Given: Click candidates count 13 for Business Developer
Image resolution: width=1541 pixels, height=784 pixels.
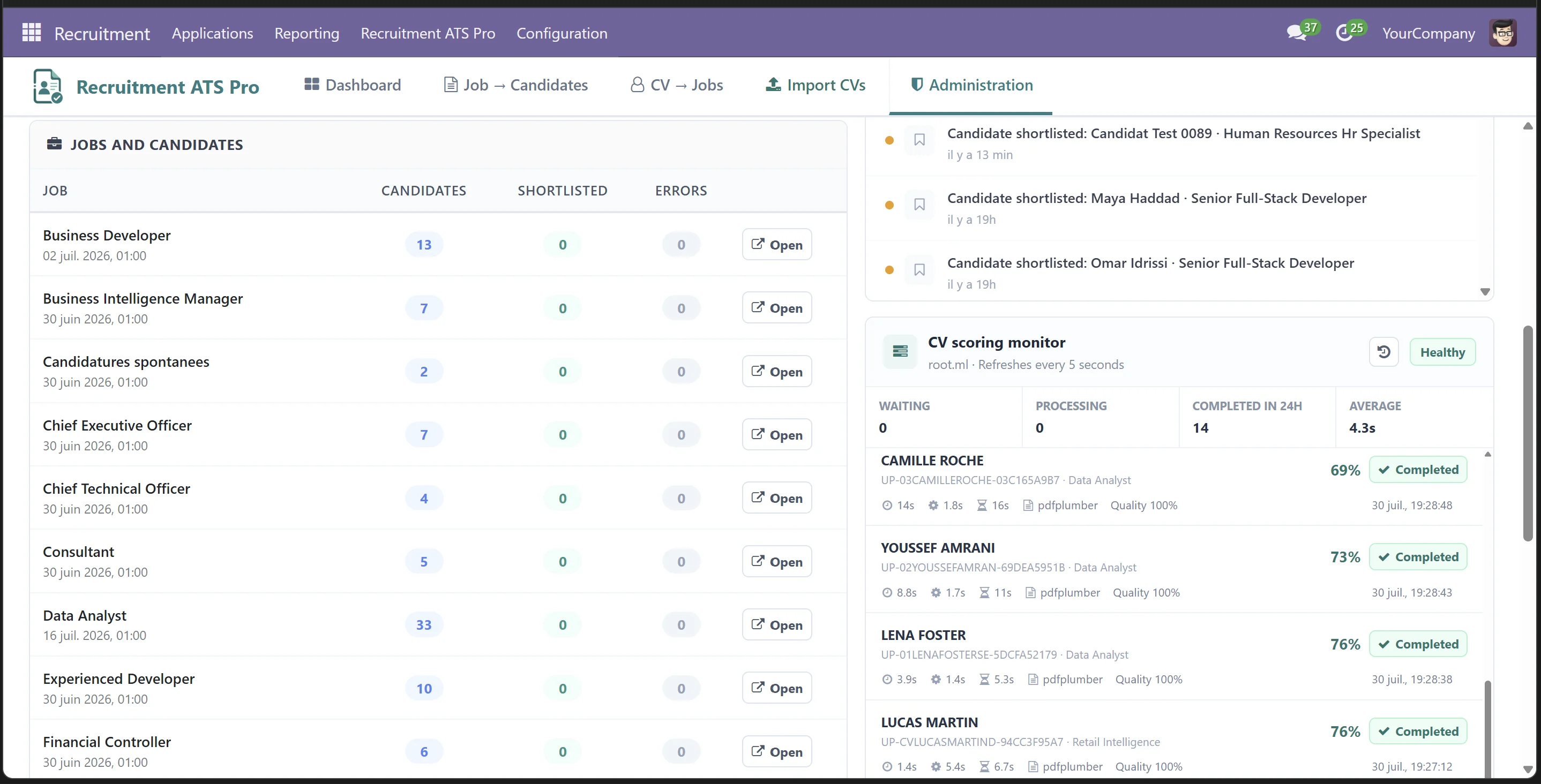Looking at the screenshot, I should pyautogui.click(x=423, y=245).
